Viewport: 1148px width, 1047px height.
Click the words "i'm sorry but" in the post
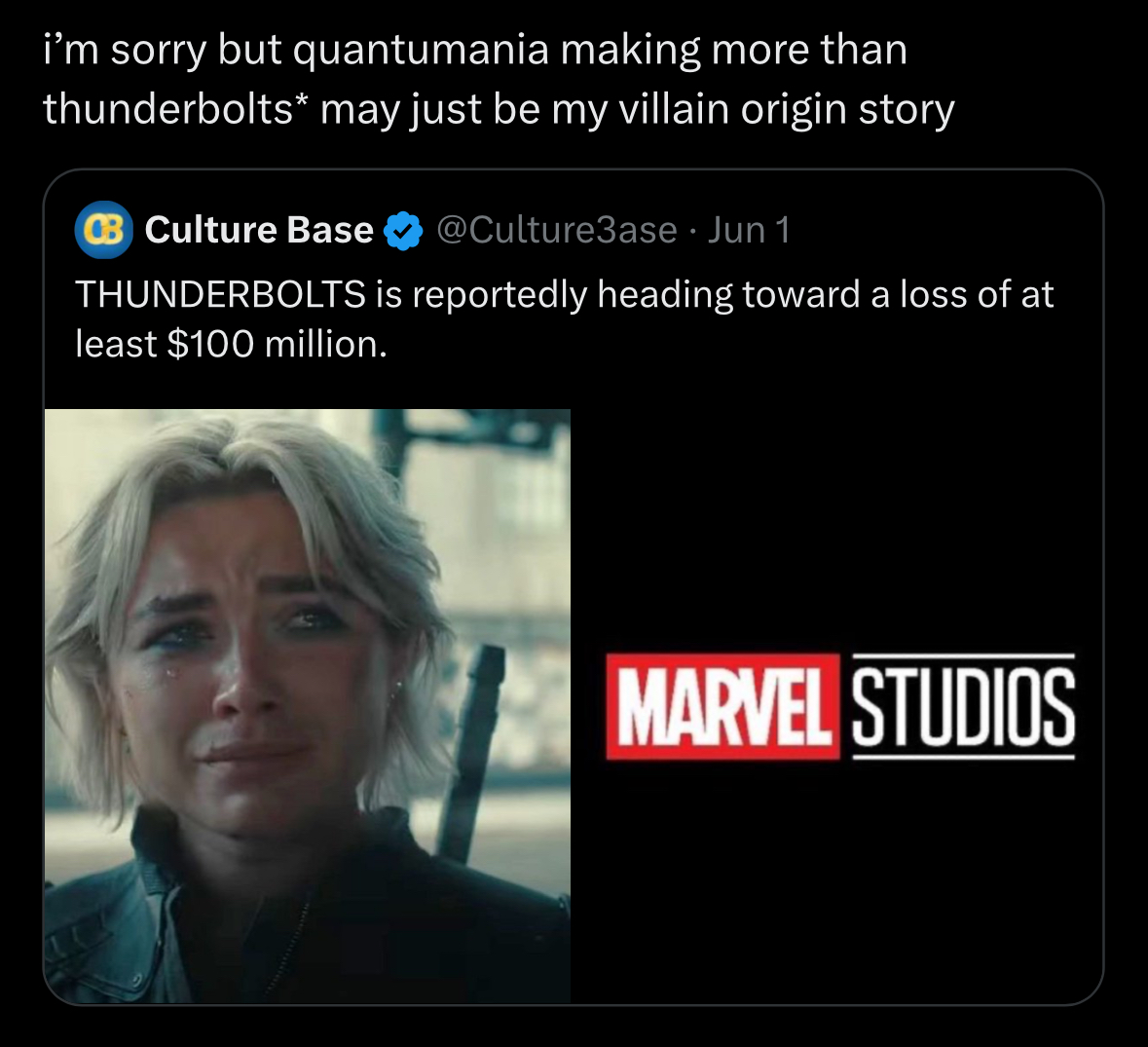125,50
